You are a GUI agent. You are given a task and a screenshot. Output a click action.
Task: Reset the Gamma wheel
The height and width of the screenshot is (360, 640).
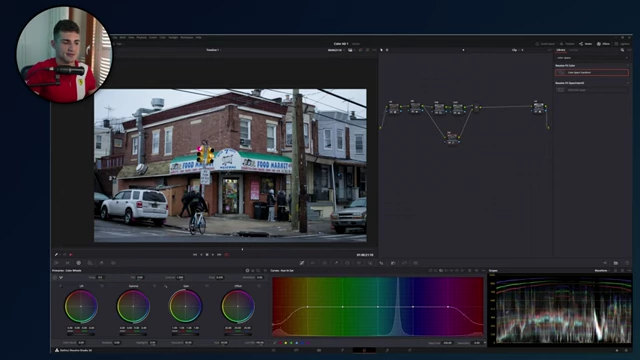154,286
